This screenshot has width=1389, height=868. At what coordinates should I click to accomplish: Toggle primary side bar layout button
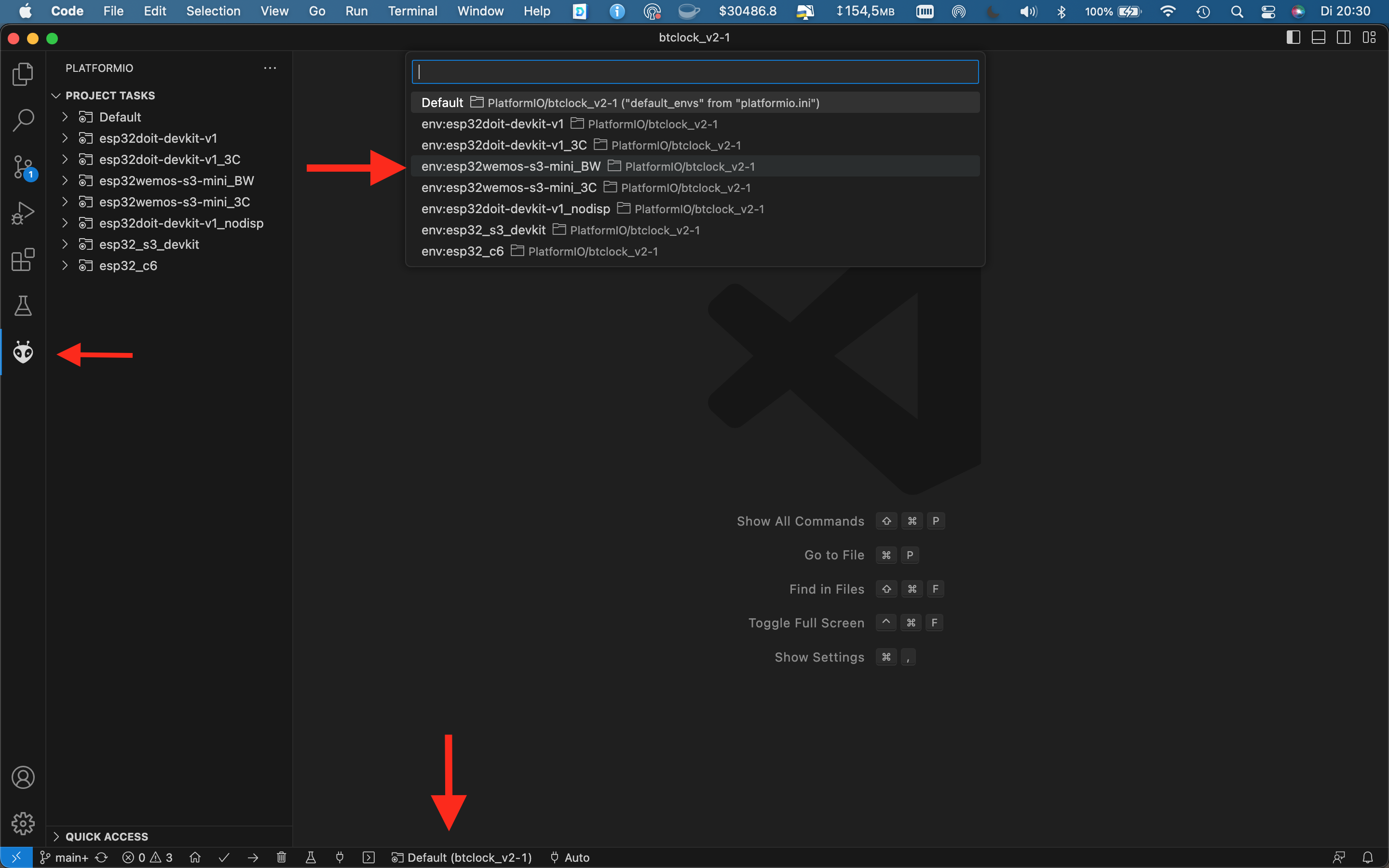(x=1293, y=37)
